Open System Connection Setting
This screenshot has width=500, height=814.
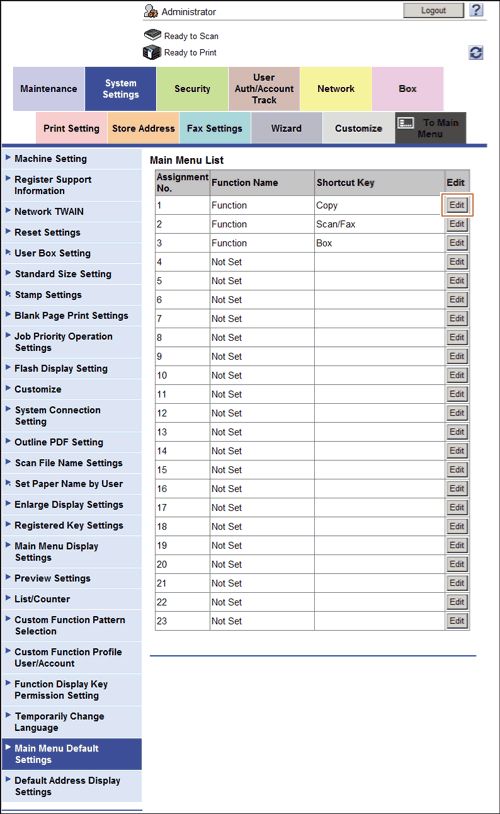point(71,416)
